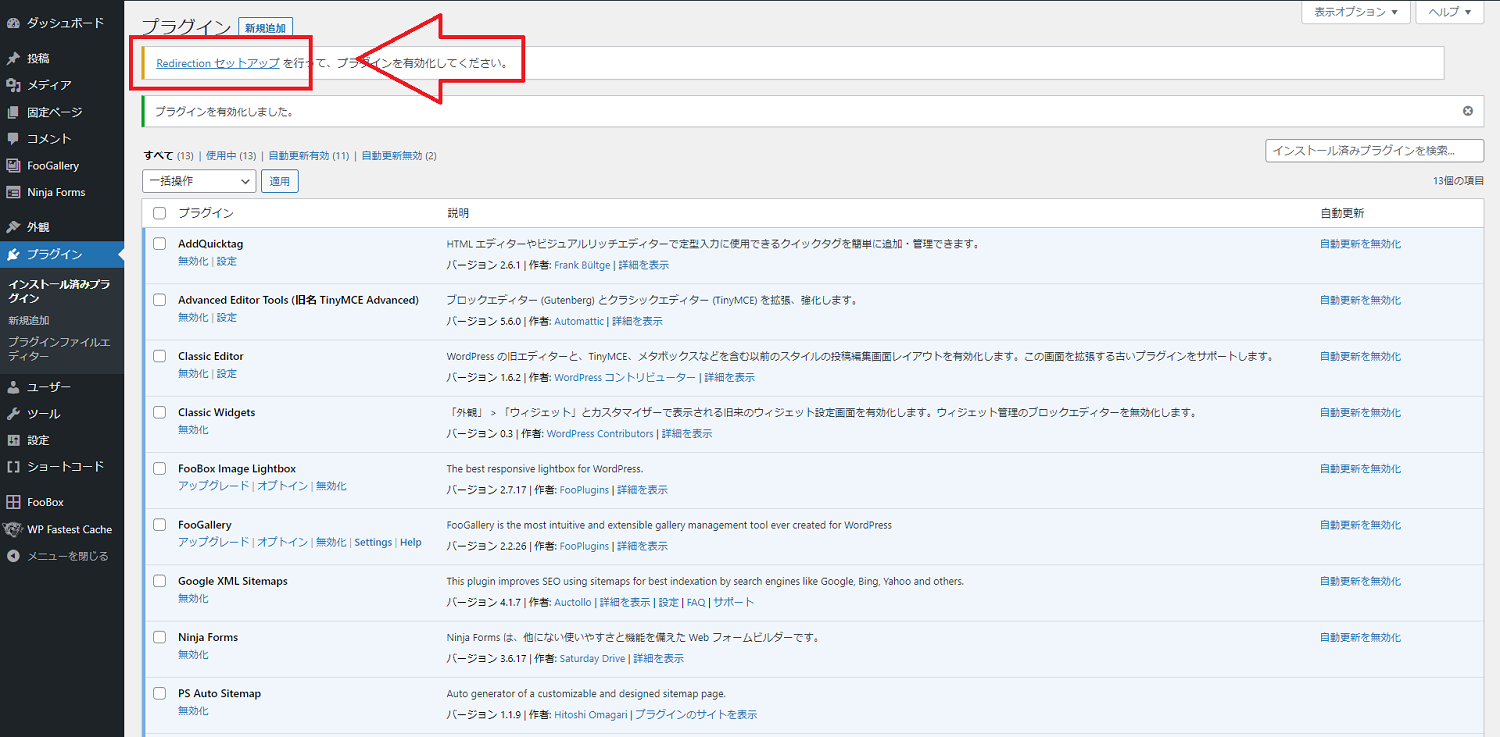Open the 一括操作 bulk actions dropdown
The image size is (1500, 737).
pyautogui.click(x=199, y=181)
